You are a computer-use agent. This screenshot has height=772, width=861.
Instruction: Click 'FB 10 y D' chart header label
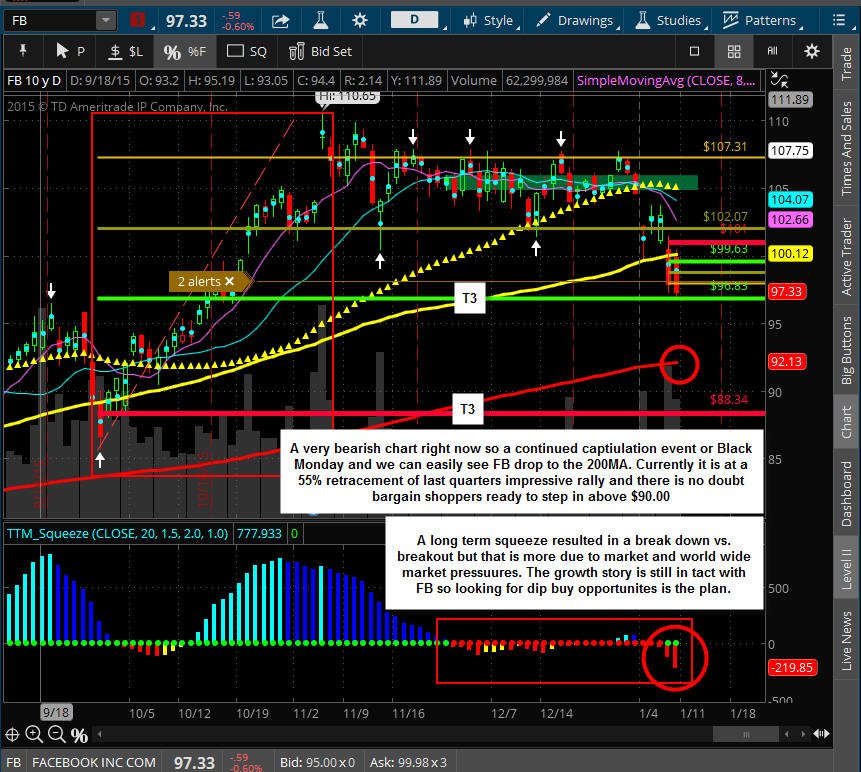click(34, 81)
